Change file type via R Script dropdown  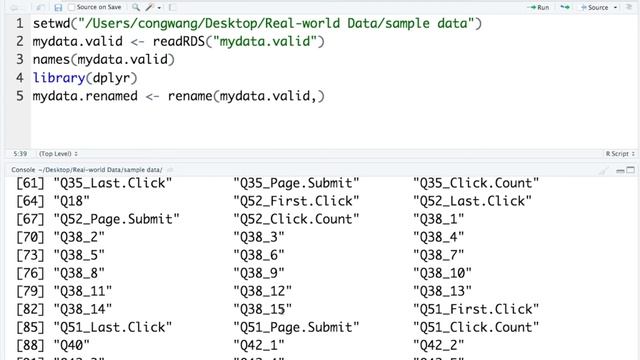[x=620, y=154]
